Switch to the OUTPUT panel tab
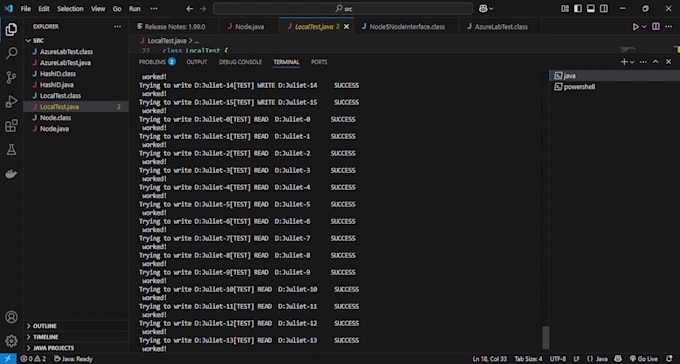The image size is (680, 364). click(x=196, y=62)
